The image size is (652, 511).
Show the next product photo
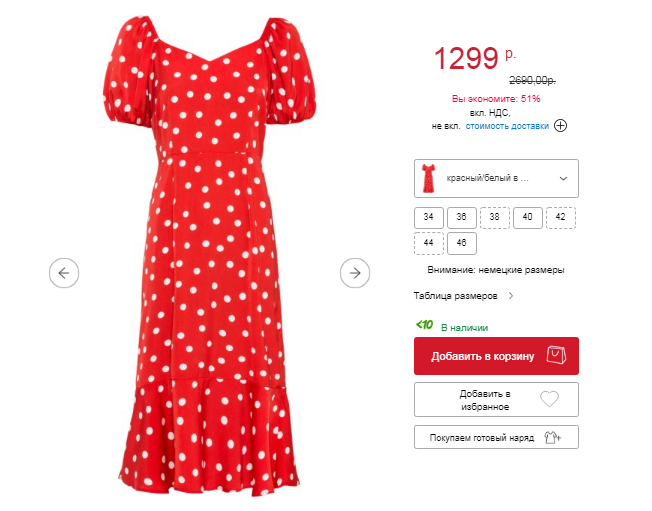[355, 273]
